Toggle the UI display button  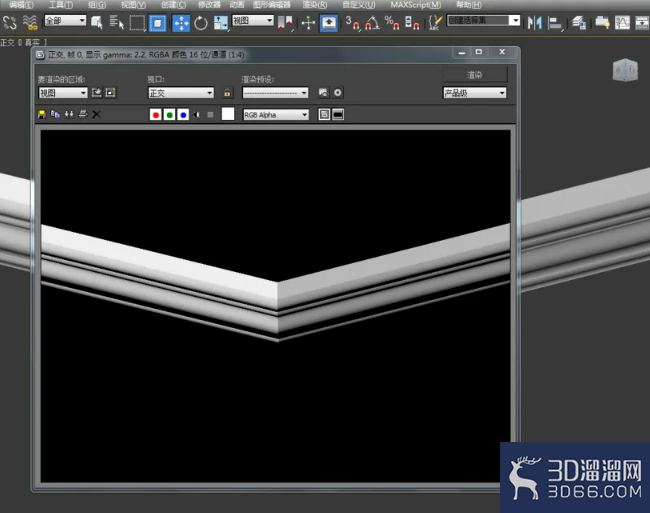(x=338, y=114)
